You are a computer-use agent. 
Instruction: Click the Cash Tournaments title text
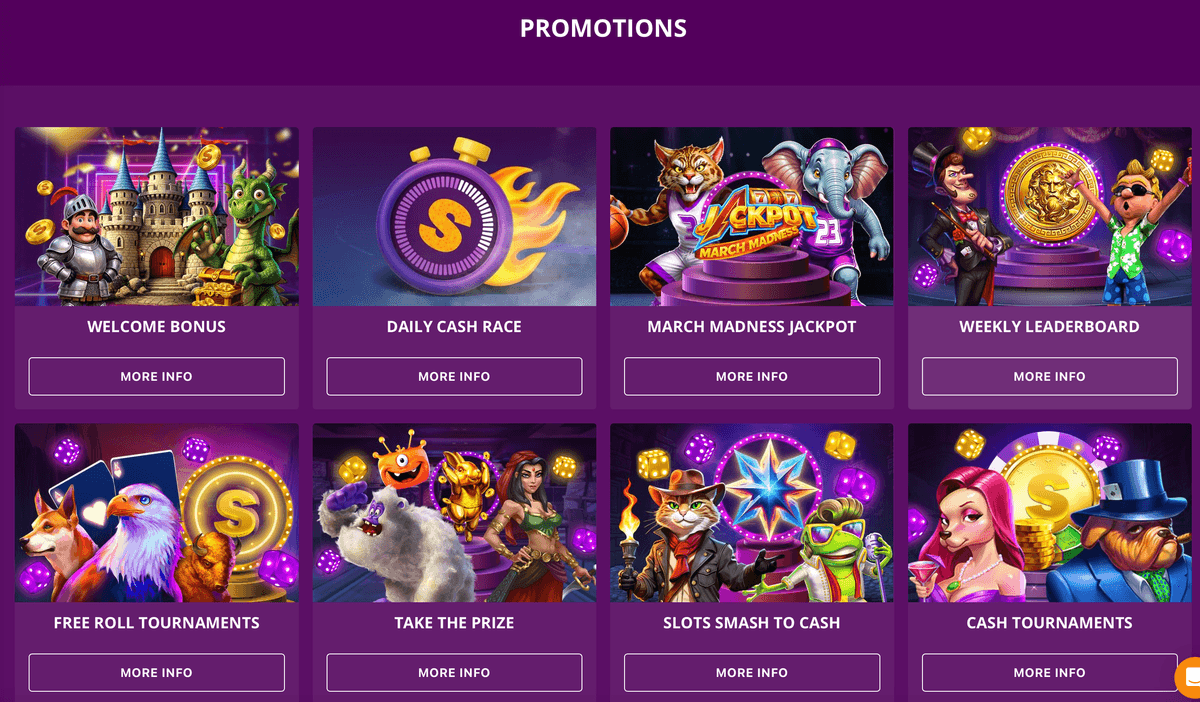coord(1048,622)
